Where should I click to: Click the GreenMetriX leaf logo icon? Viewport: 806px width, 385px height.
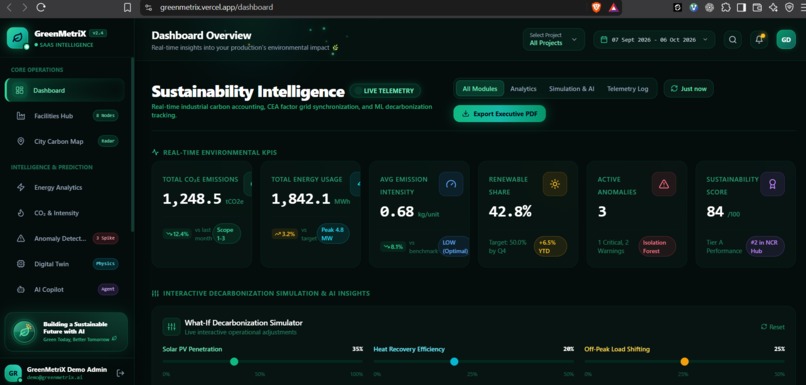point(17,39)
